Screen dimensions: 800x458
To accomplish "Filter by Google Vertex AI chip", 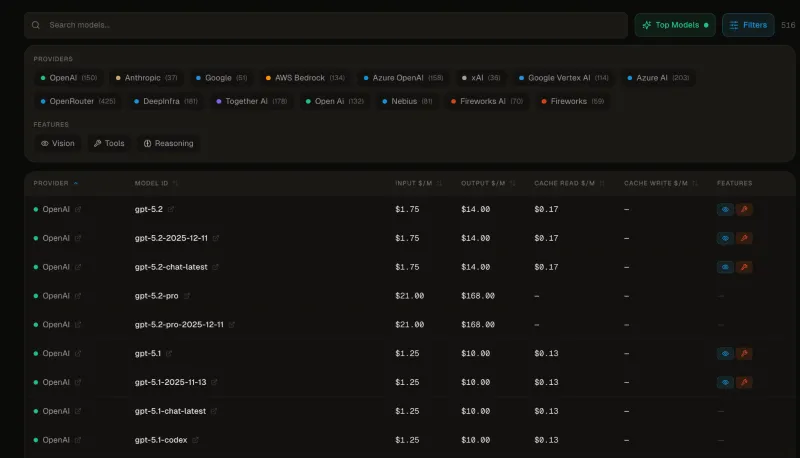I will (x=564, y=78).
